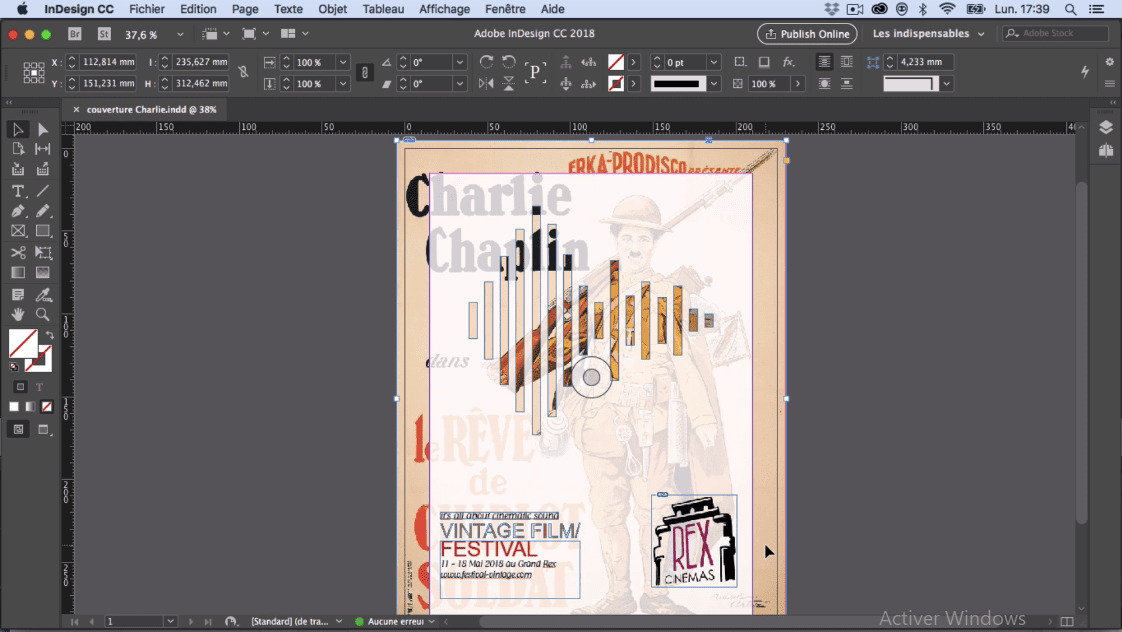The height and width of the screenshot is (632, 1122).
Task: Enable wrap around object shape
Action: point(824,84)
